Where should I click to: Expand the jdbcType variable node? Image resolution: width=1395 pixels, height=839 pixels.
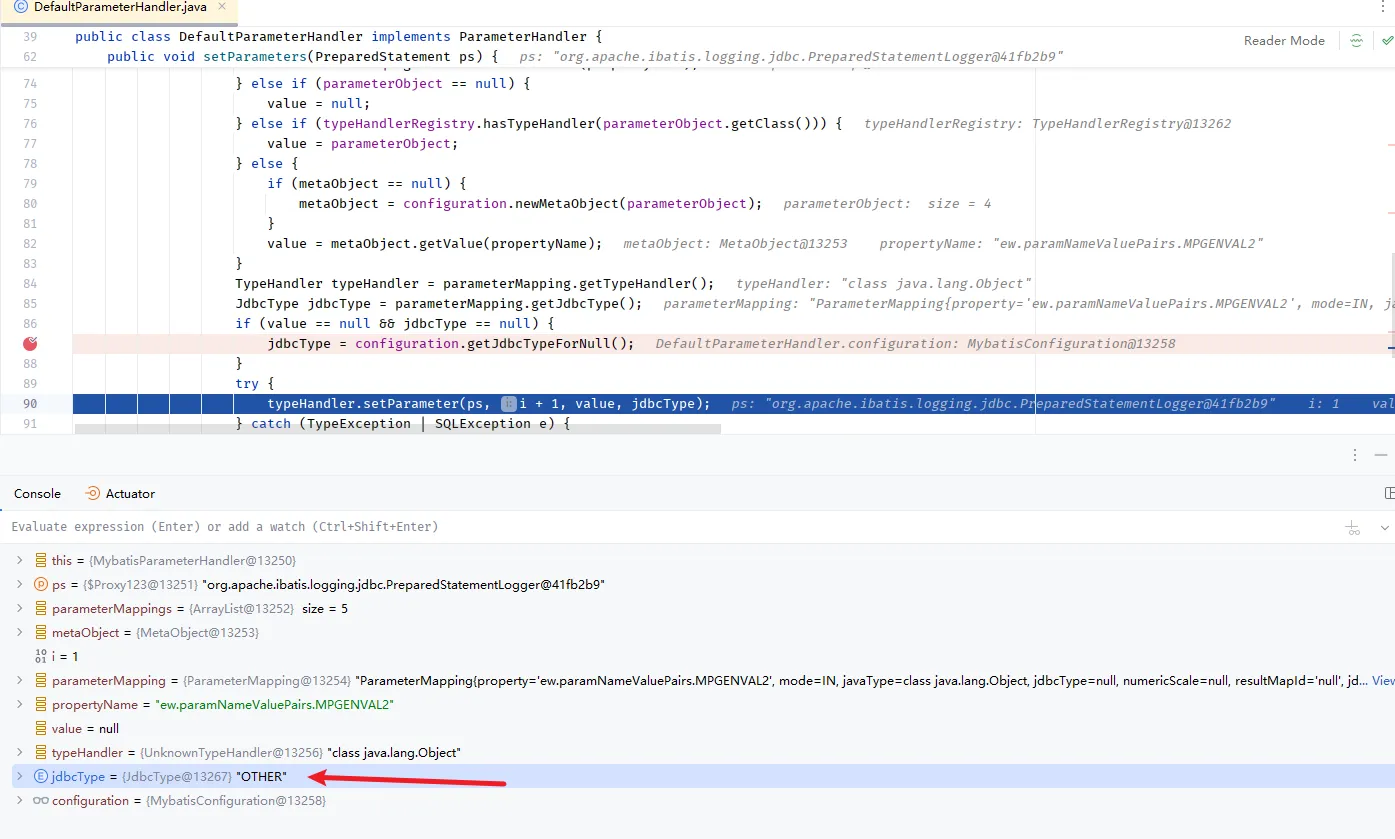pyautogui.click(x=19, y=777)
